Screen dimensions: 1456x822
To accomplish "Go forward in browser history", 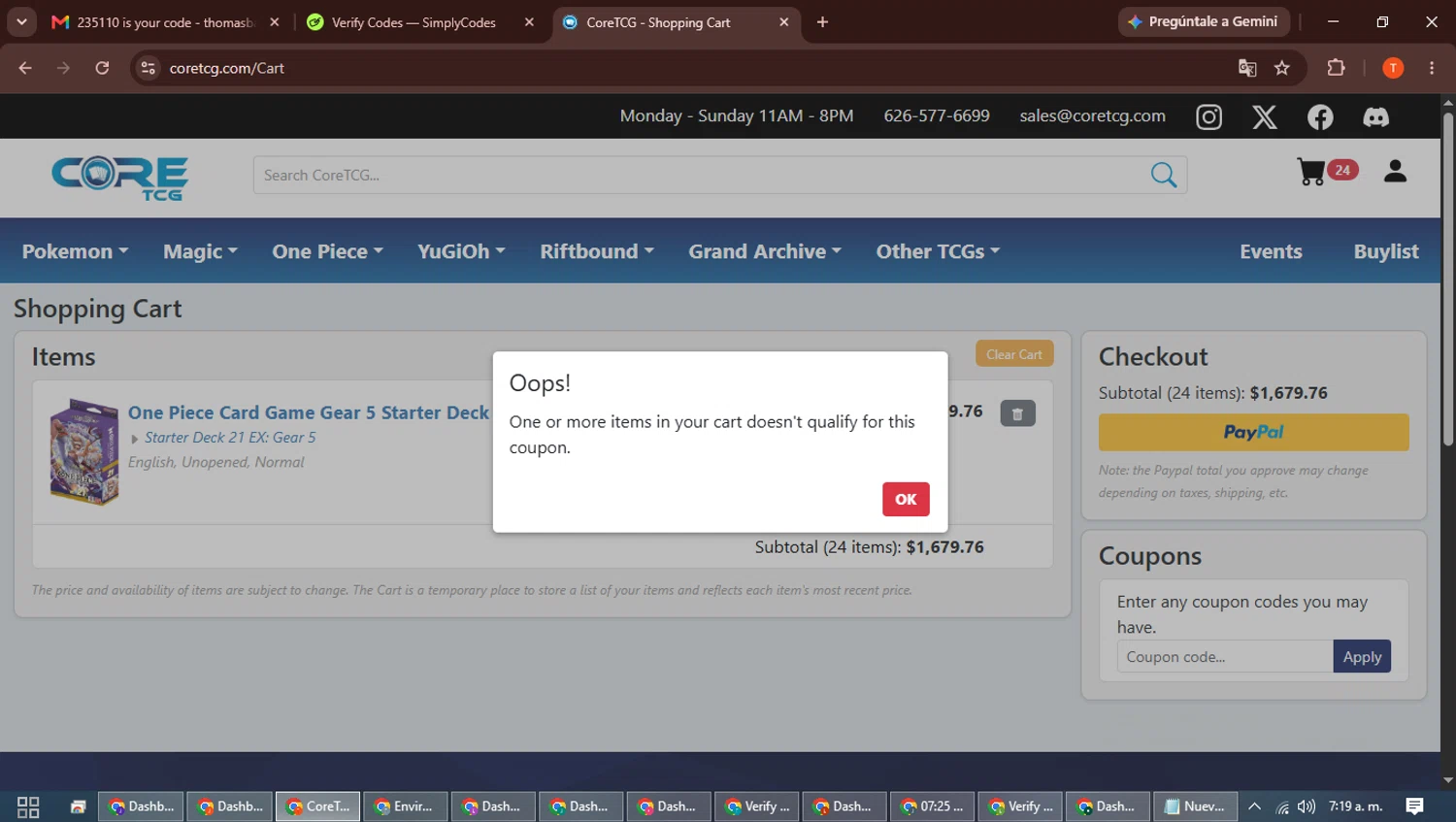I will coord(63,68).
